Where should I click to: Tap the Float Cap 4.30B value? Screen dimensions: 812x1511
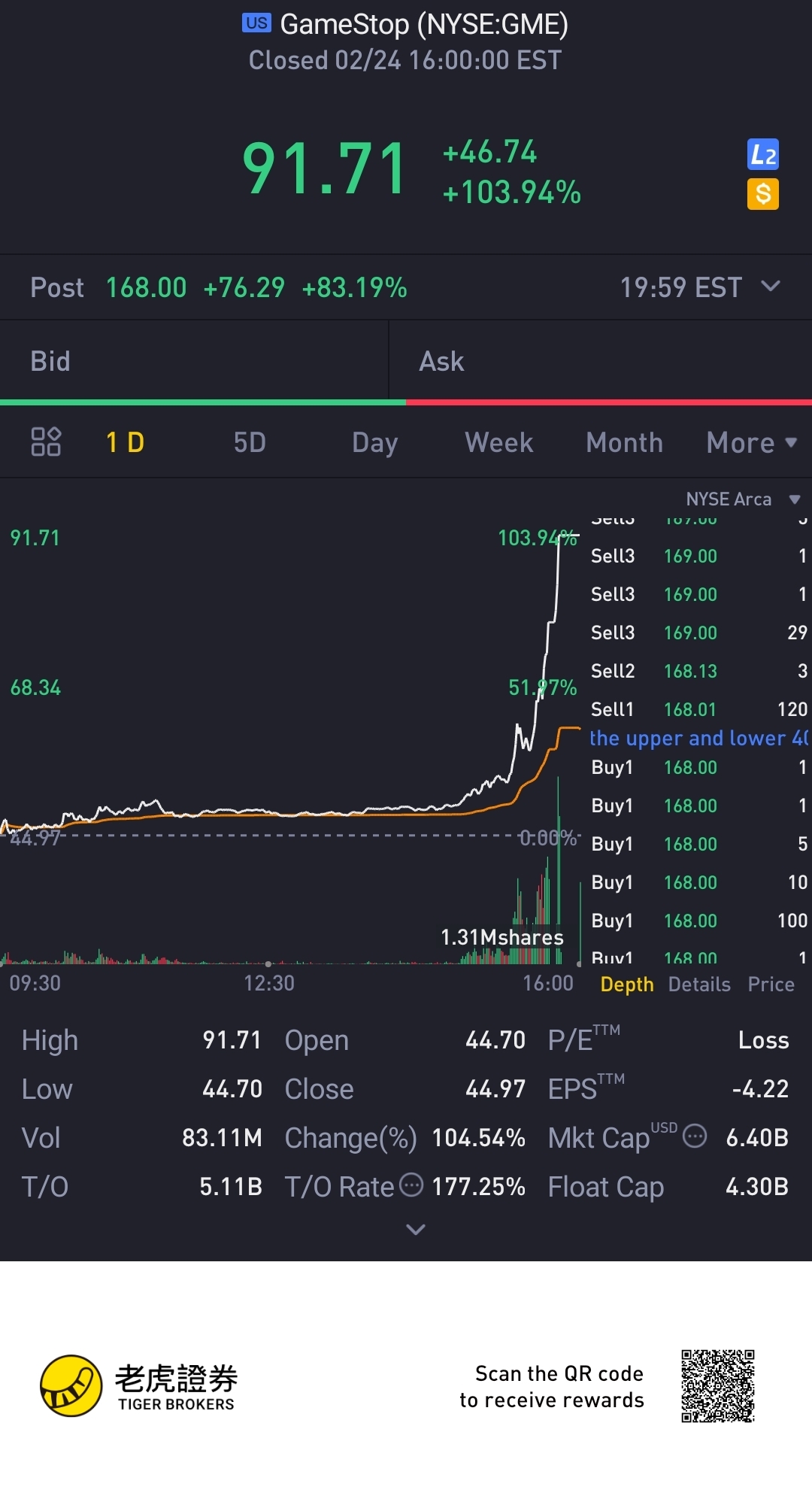point(757,1187)
